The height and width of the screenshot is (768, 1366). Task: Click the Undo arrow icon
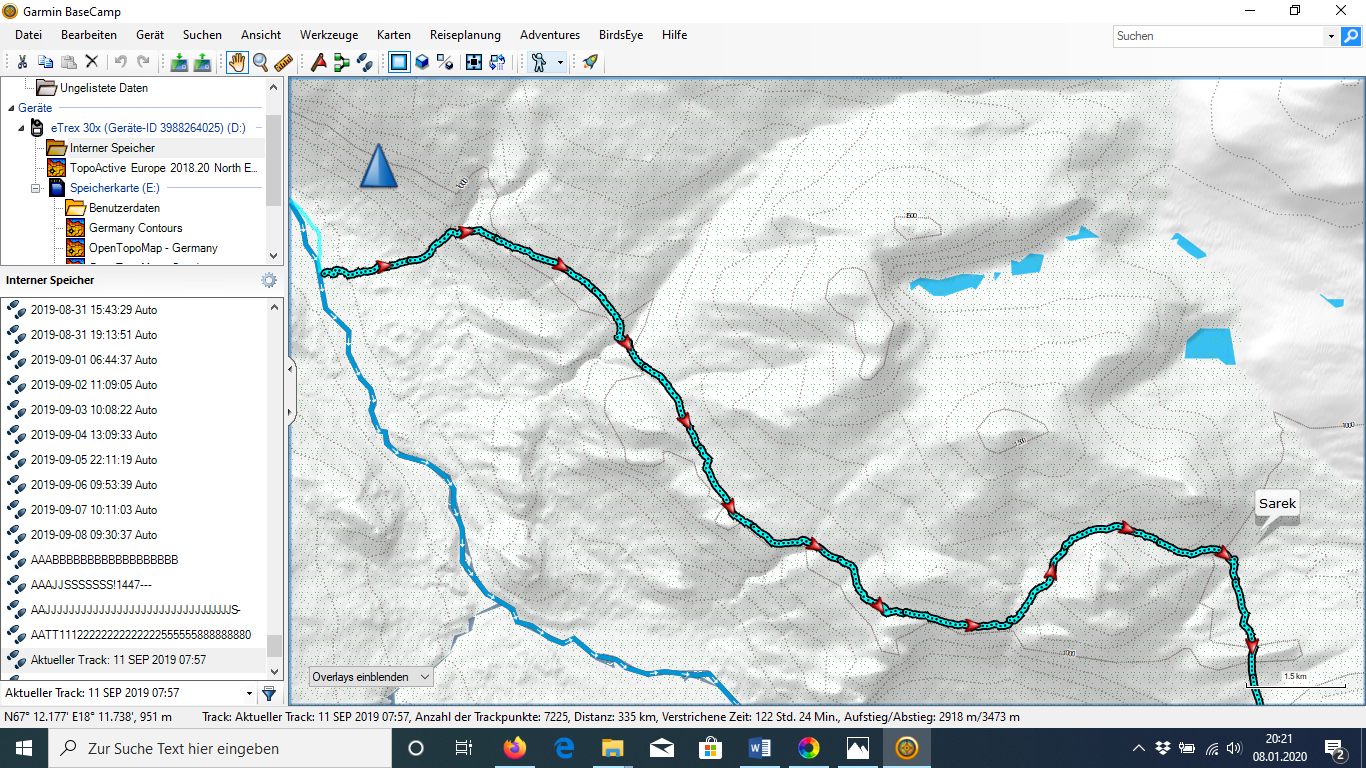(x=120, y=62)
